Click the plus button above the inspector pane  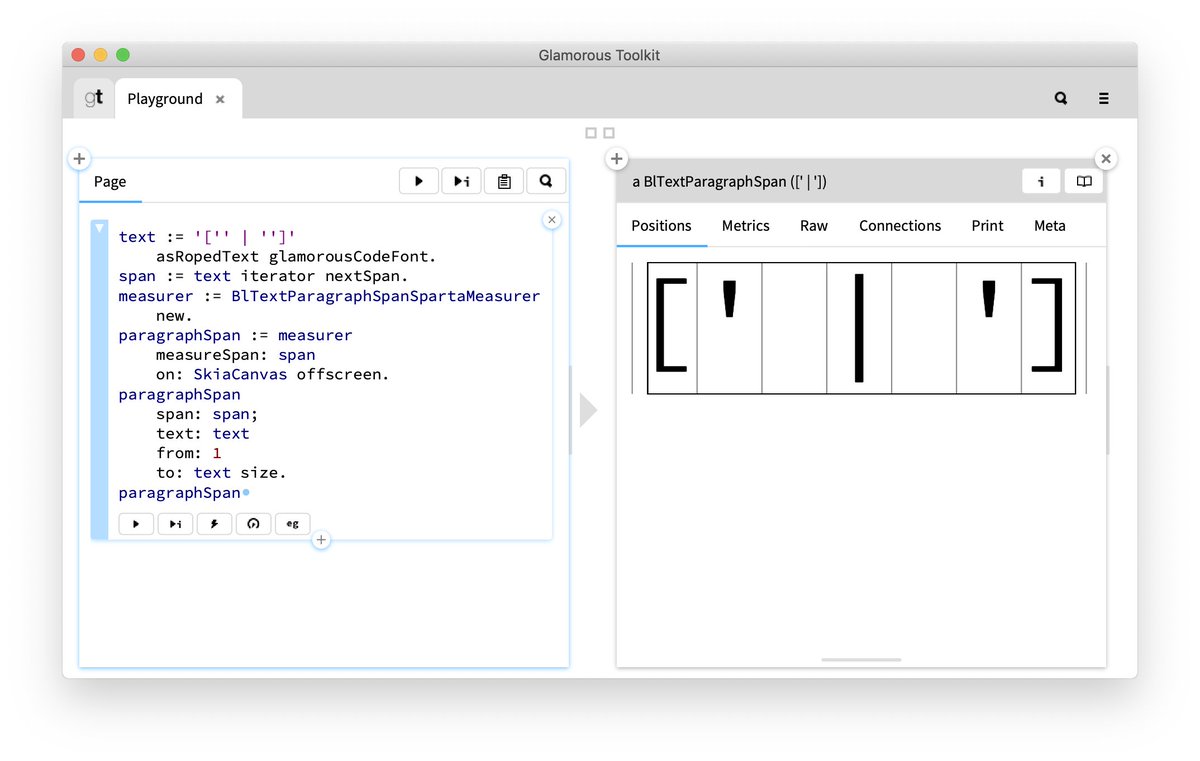coord(617,159)
